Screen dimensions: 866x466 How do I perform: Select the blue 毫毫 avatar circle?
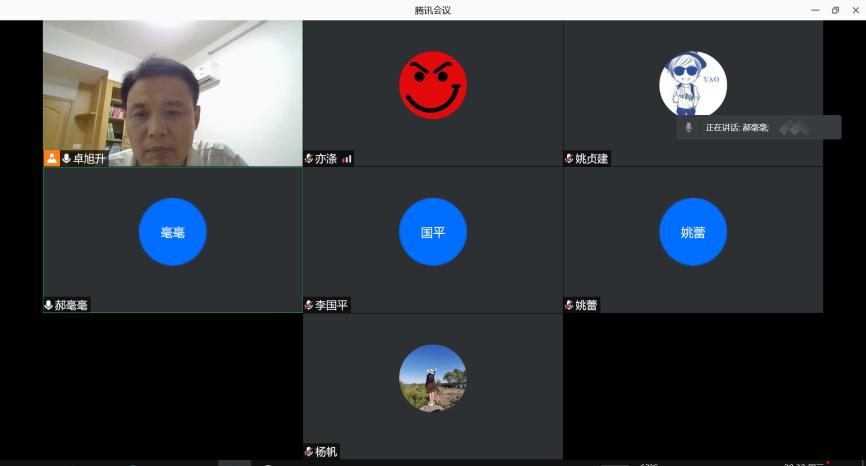coord(172,232)
